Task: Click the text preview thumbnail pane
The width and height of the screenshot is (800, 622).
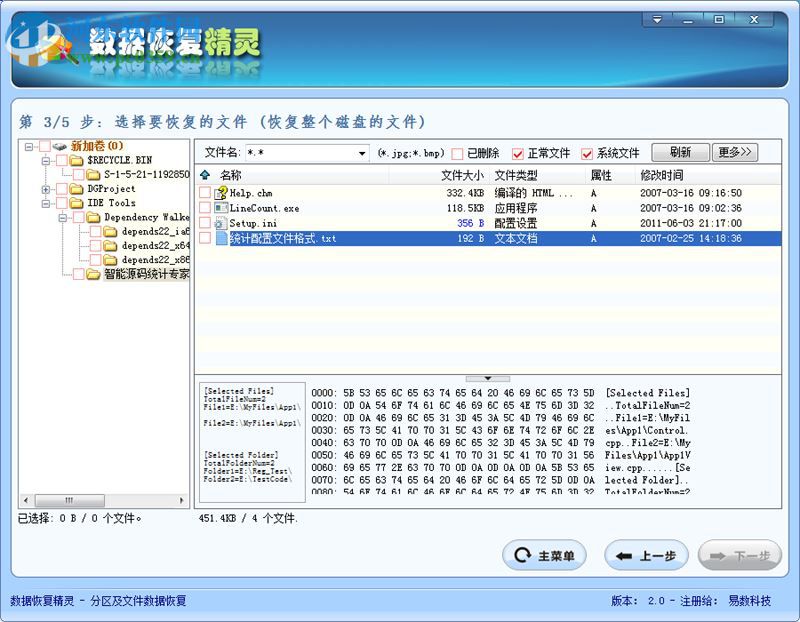Action: 252,442
